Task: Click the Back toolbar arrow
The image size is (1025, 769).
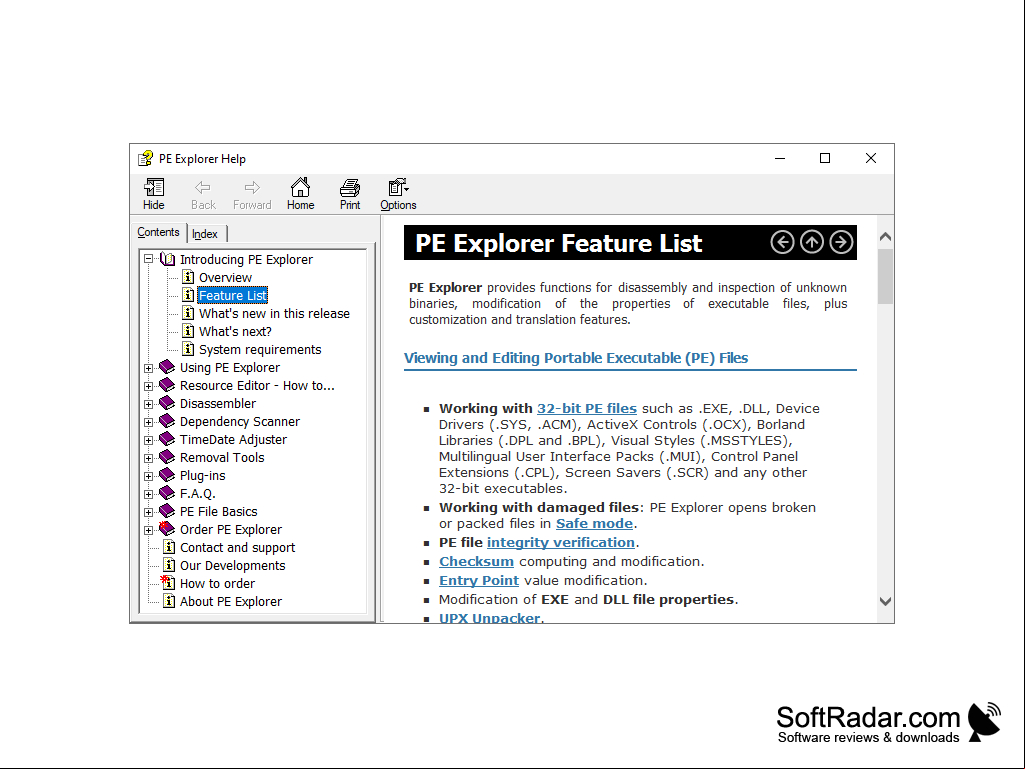Action: pos(203,194)
